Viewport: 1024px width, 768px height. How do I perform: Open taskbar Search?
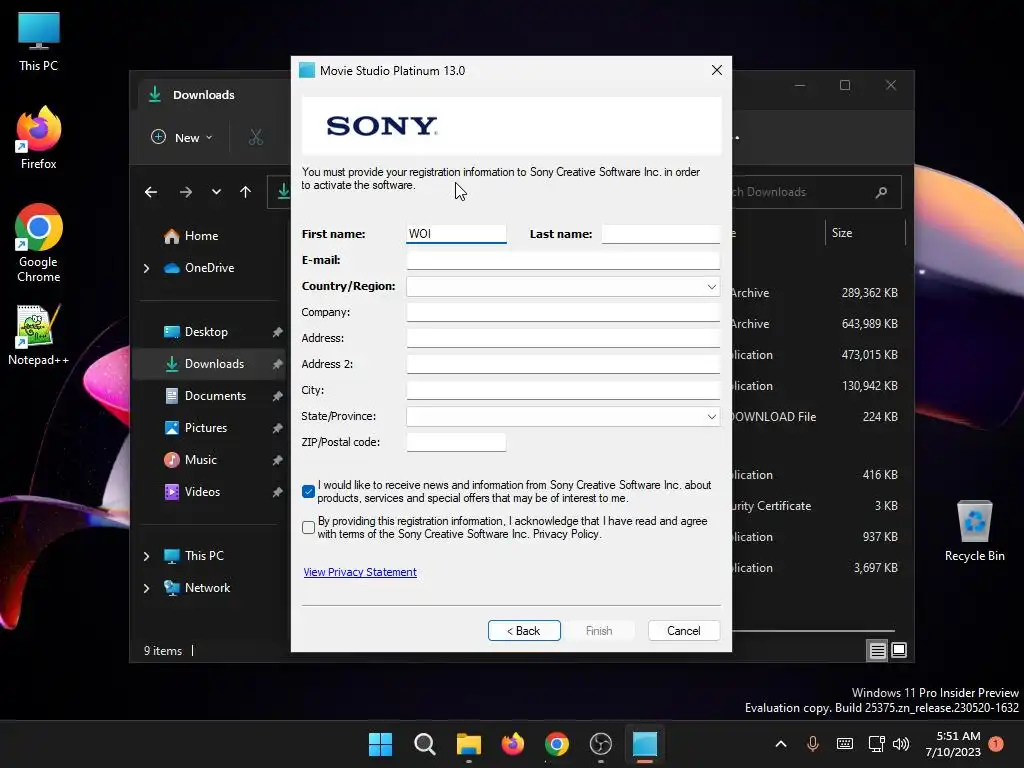click(424, 744)
